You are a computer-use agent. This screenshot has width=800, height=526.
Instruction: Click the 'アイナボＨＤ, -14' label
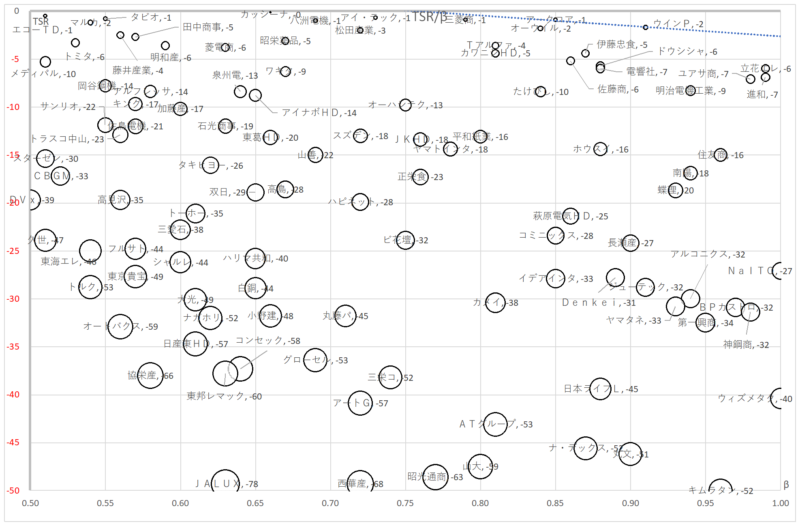[x=319, y=113]
